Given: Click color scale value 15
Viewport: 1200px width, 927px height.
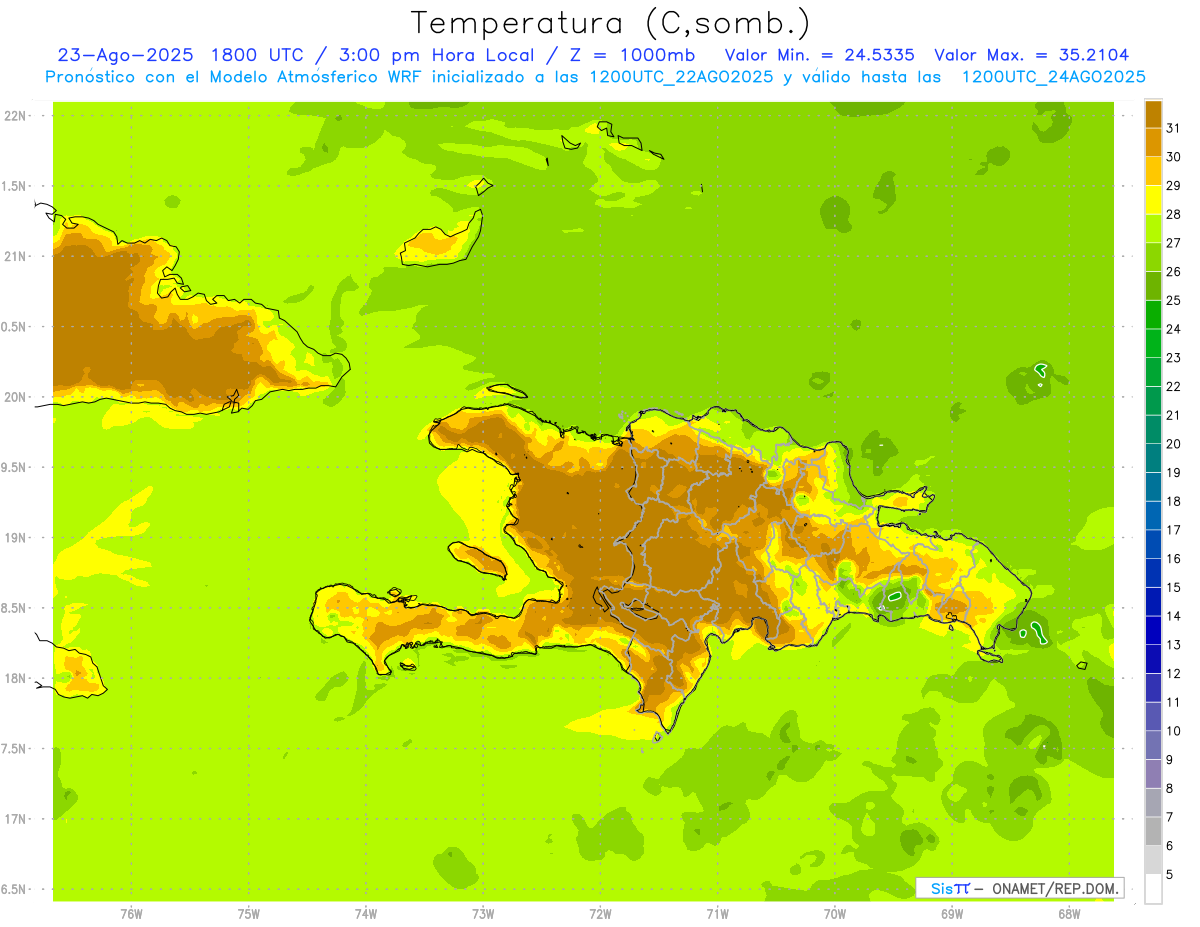Looking at the screenshot, I should point(1173,587).
